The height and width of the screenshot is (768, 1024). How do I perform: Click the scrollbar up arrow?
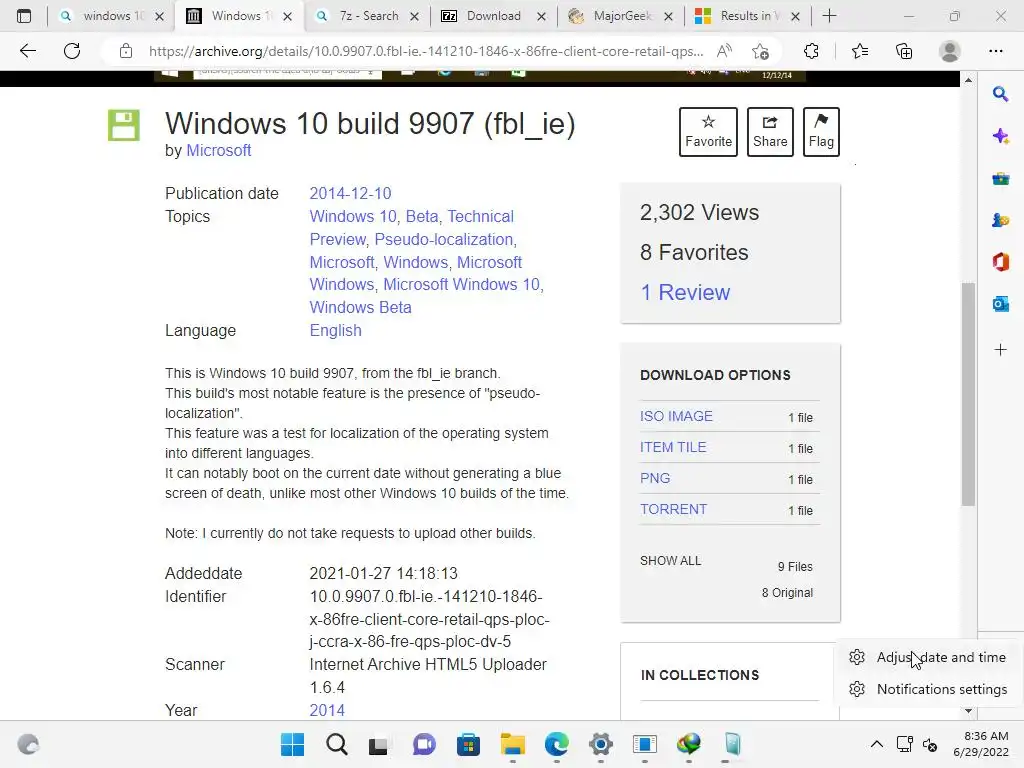(968, 80)
